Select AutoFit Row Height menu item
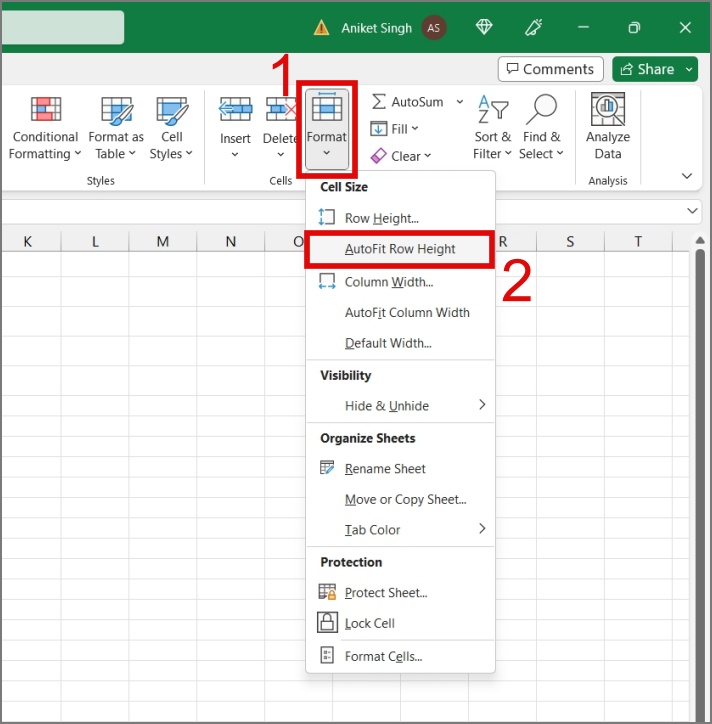Image resolution: width=712 pixels, height=724 pixels. (399, 249)
